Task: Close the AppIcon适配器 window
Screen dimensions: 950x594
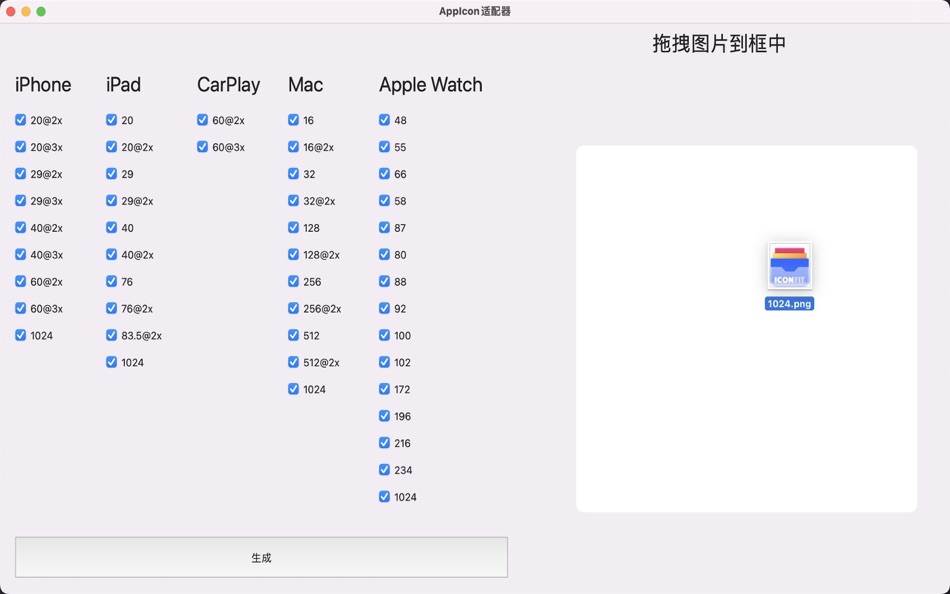Action: point(10,12)
